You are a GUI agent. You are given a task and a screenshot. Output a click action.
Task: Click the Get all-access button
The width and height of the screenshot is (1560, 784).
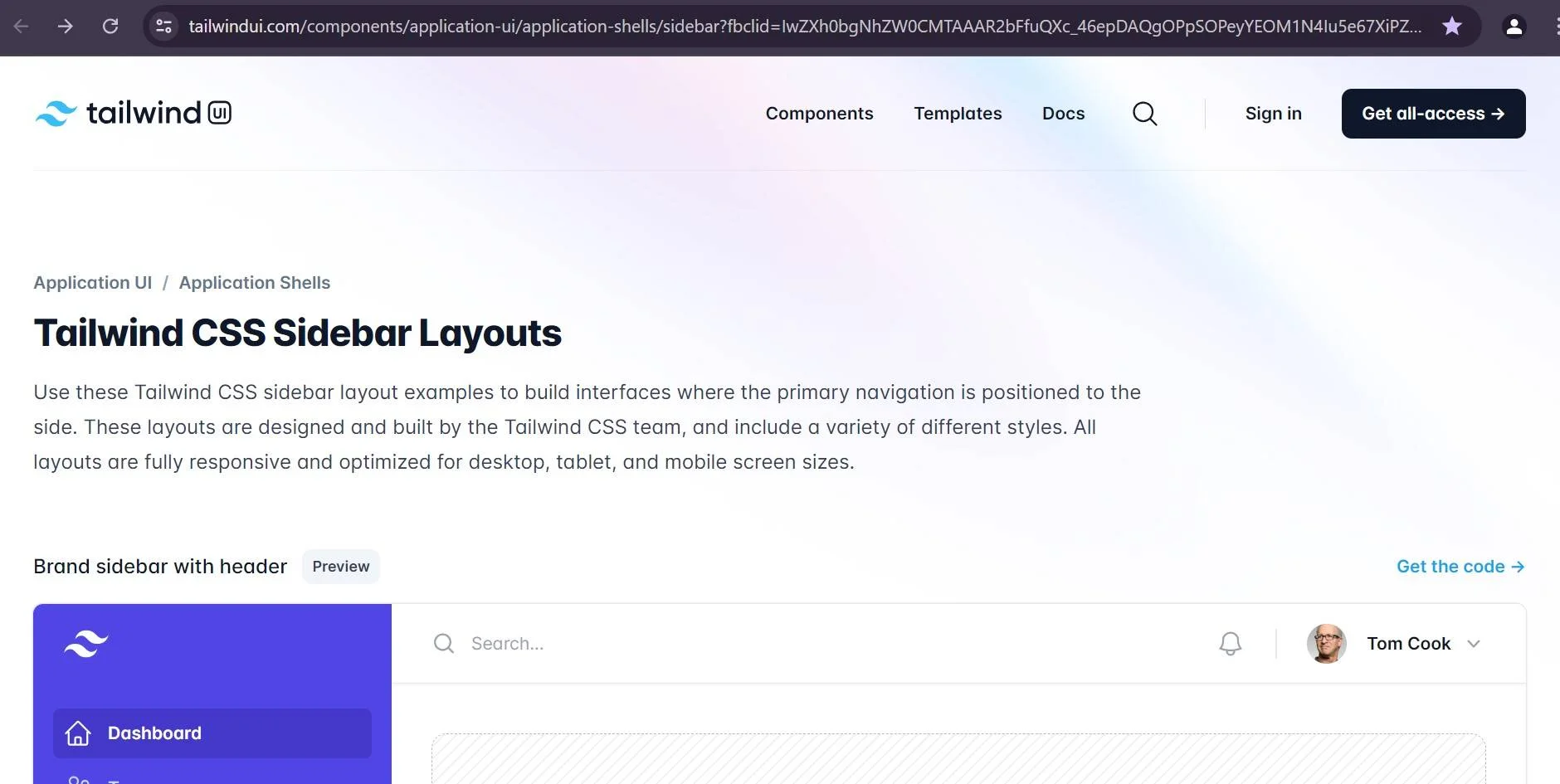pyautogui.click(x=1433, y=114)
